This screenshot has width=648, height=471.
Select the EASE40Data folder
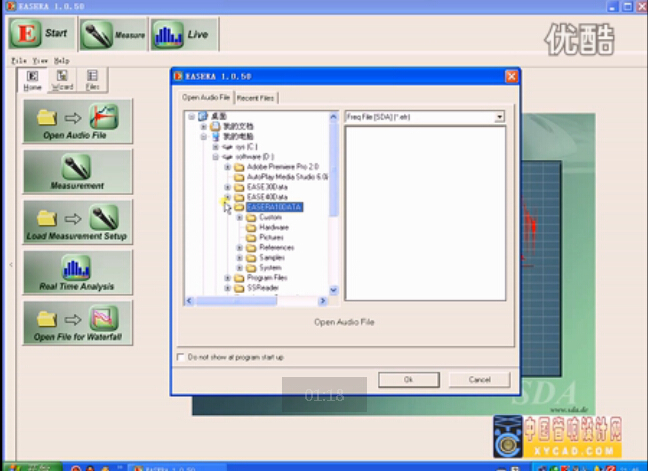(x=267, y=197)
